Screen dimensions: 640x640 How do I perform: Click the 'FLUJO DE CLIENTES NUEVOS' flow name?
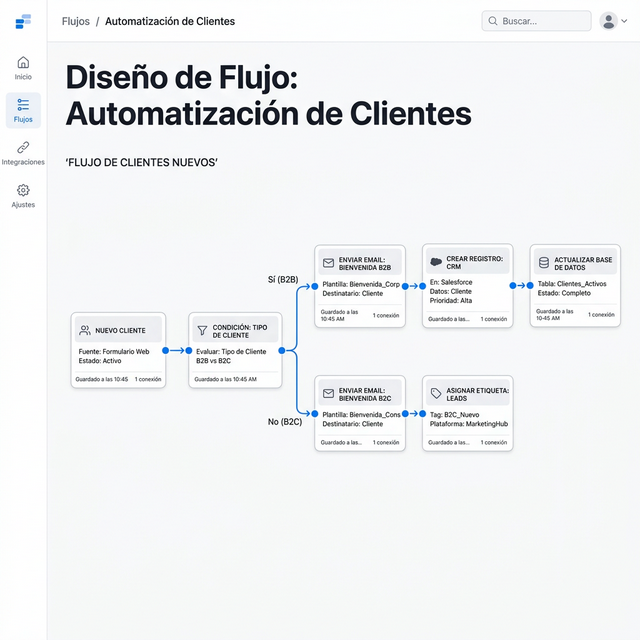[141, 162]
